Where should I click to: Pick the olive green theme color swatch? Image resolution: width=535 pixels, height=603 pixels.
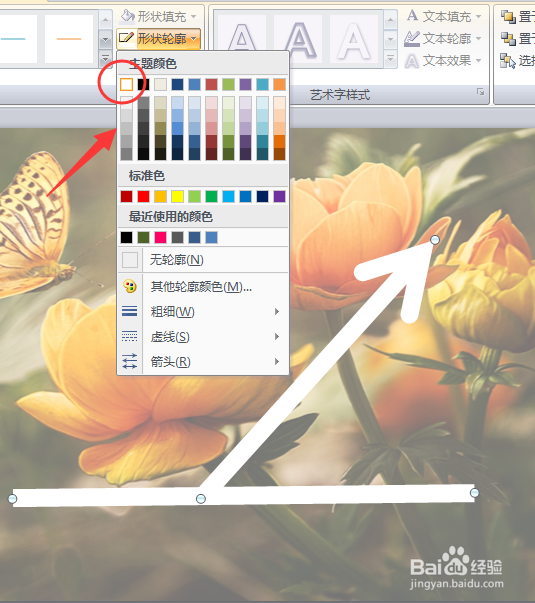[228, 85]
